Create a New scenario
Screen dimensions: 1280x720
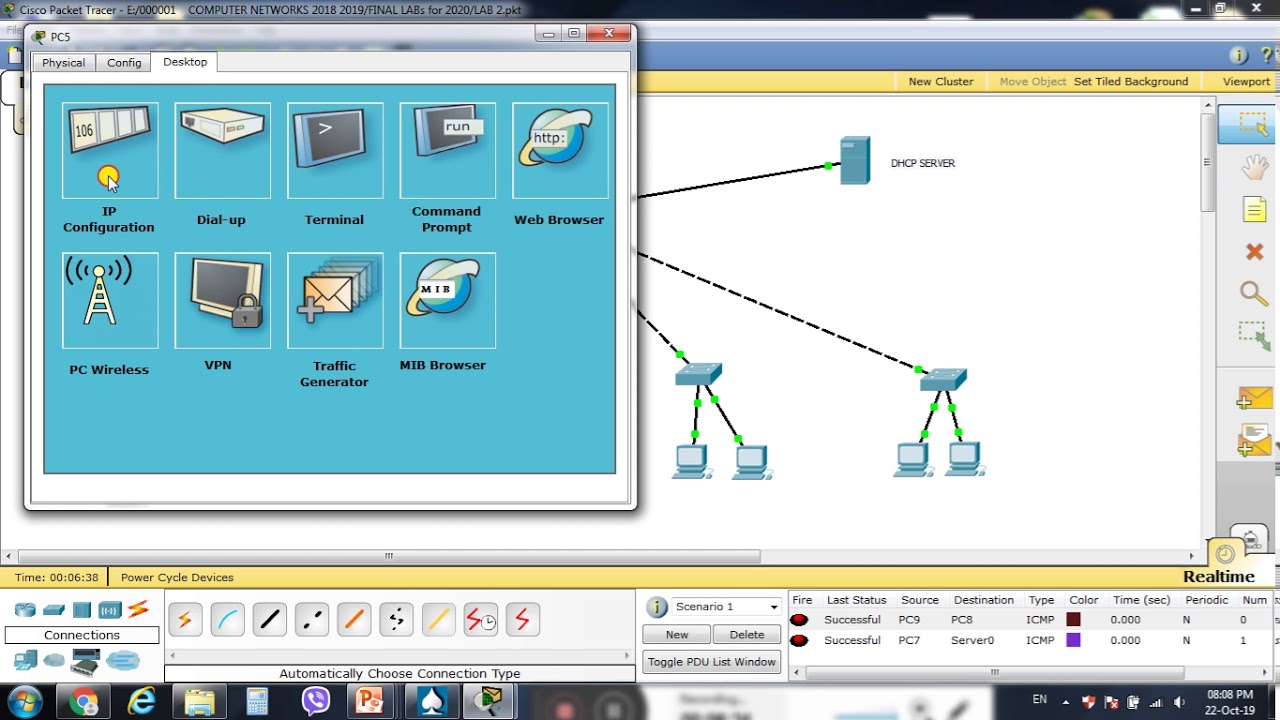(x=677, y=635)
